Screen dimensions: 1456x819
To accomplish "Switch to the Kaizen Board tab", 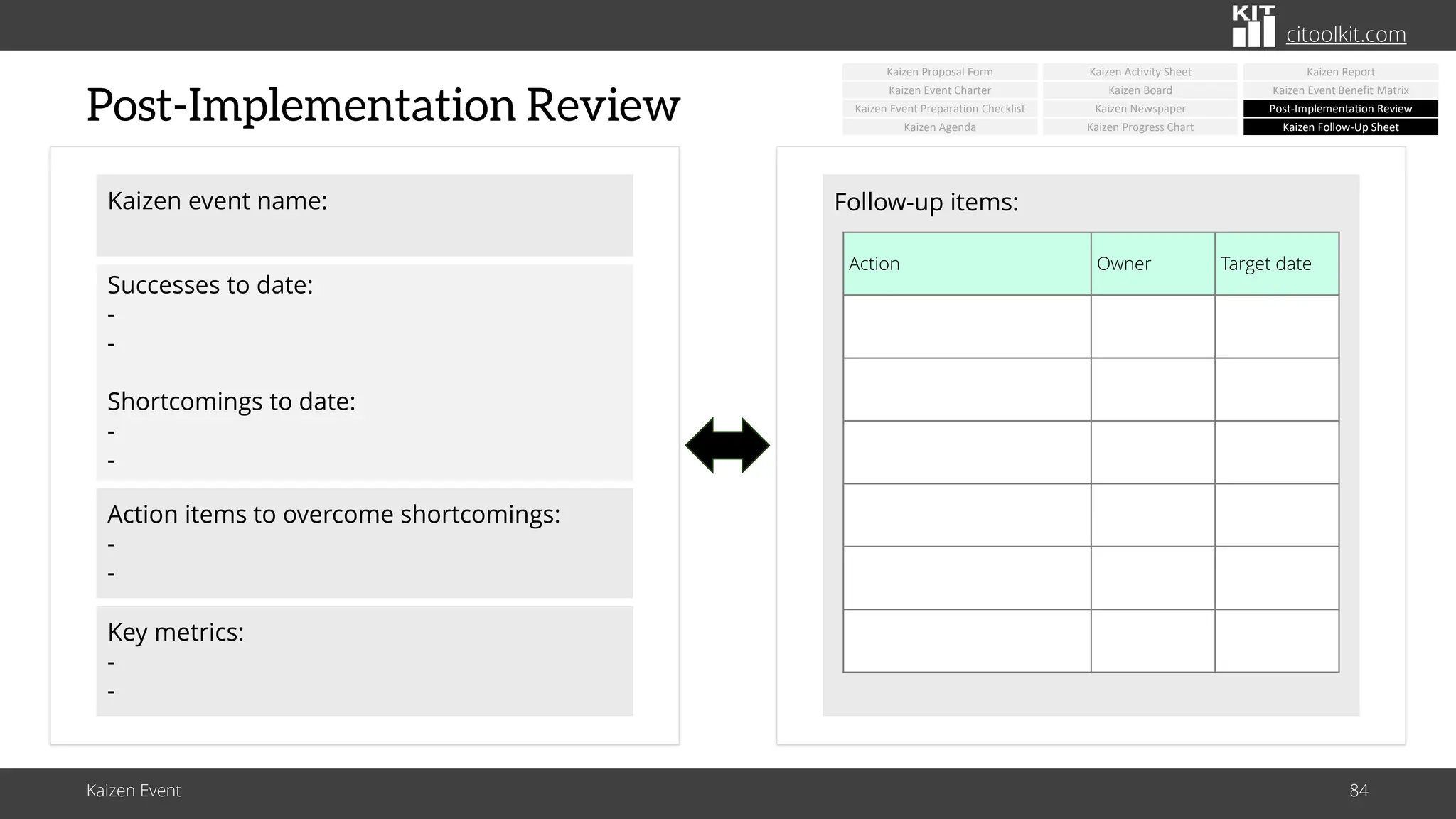I will coord(1140,90).
